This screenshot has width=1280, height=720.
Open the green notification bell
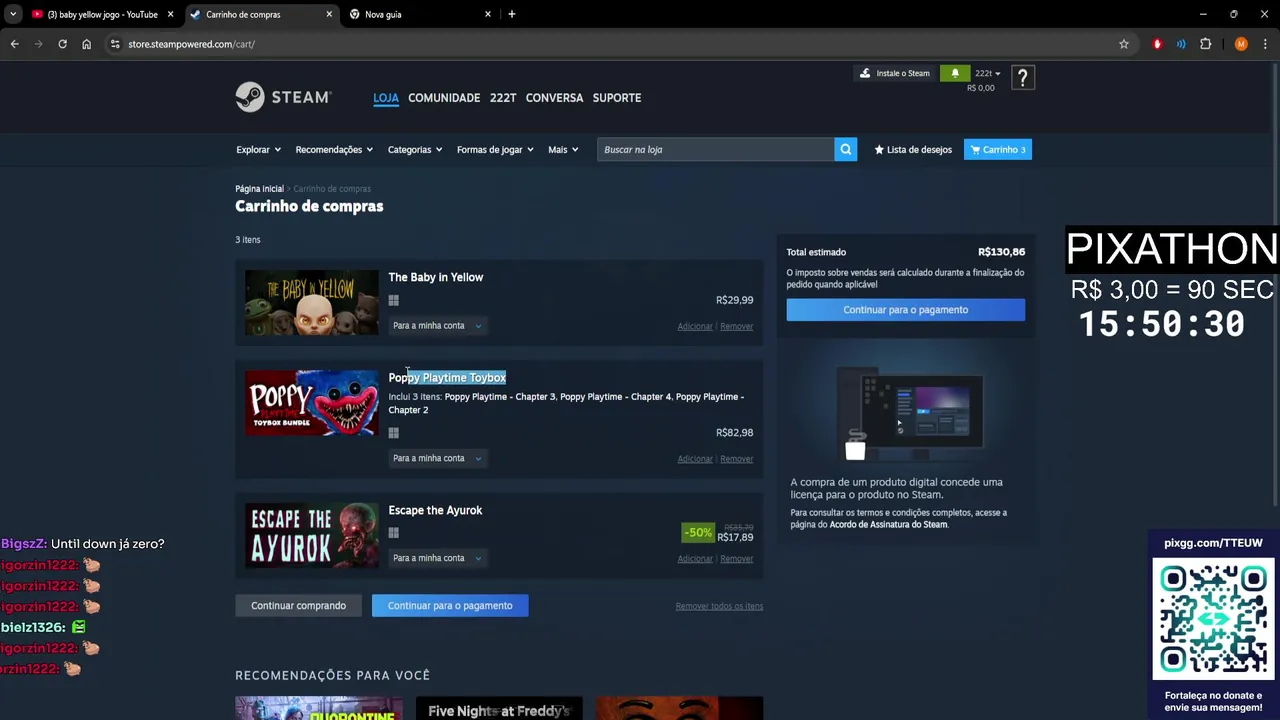tap(955, 73)
